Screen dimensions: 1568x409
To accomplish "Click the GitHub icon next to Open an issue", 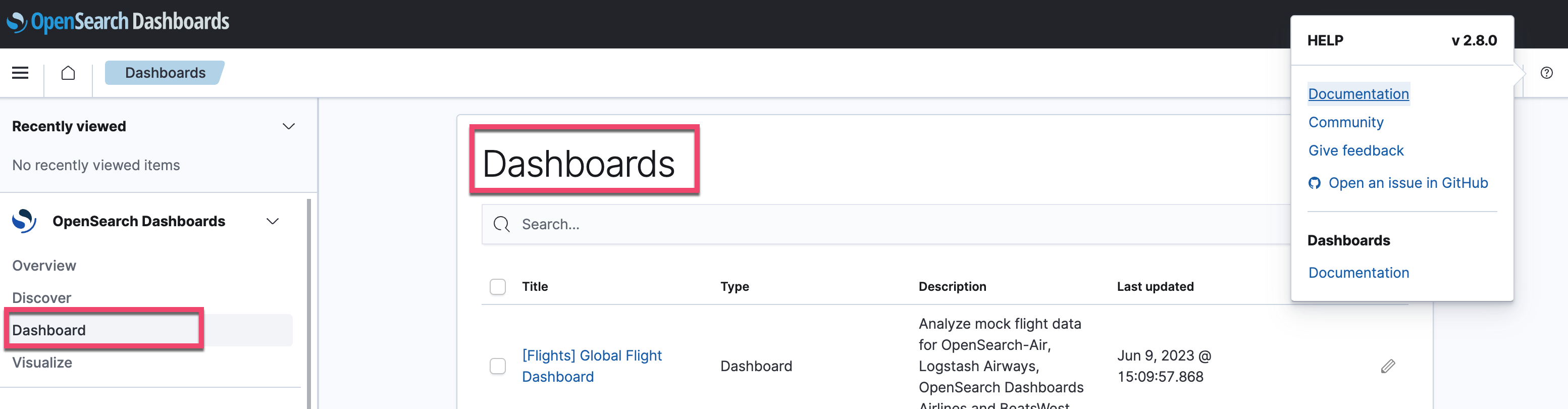I will click(x=1314, y=183).
